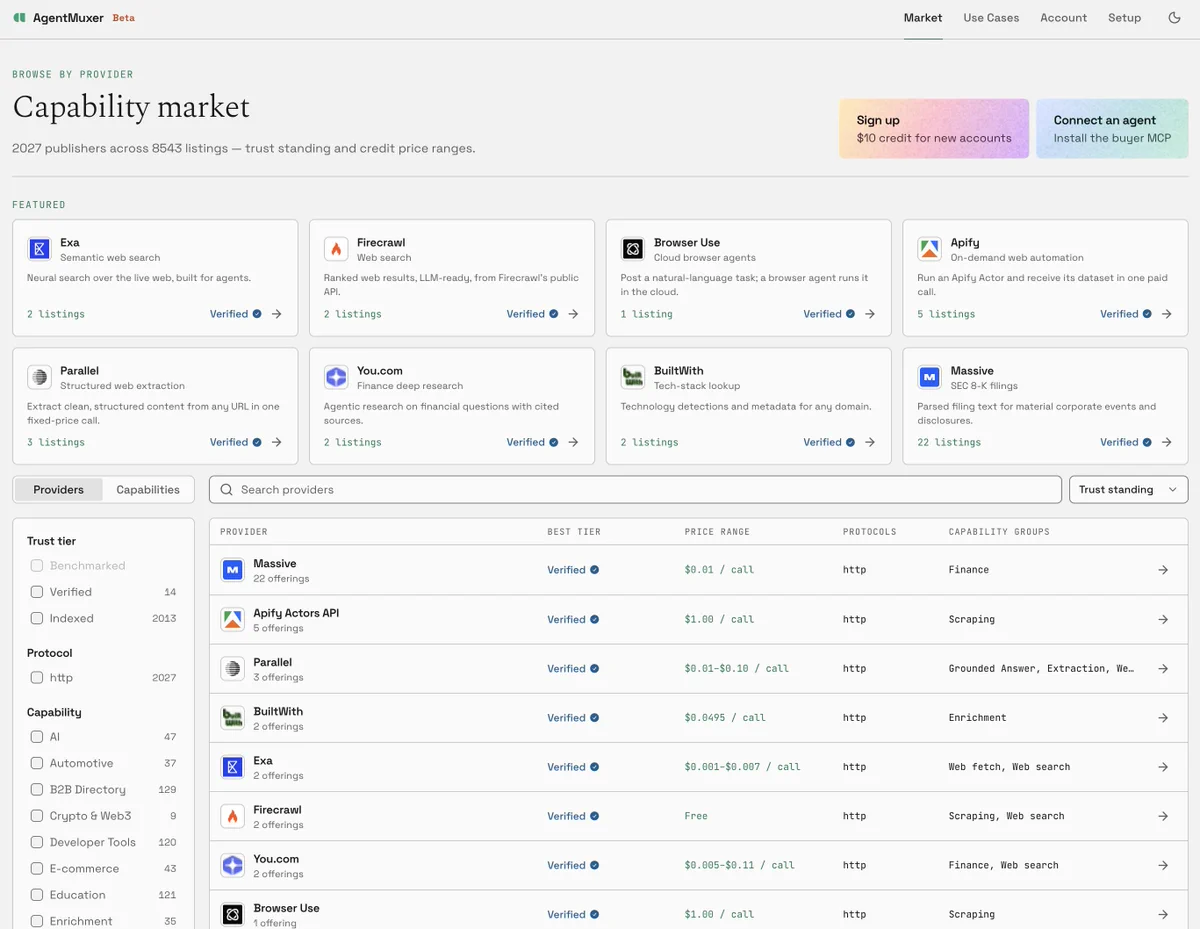The image size is (1200, 929).
Task: Open the Parallel table row arrow
Action: click(x=1163, y=668)
